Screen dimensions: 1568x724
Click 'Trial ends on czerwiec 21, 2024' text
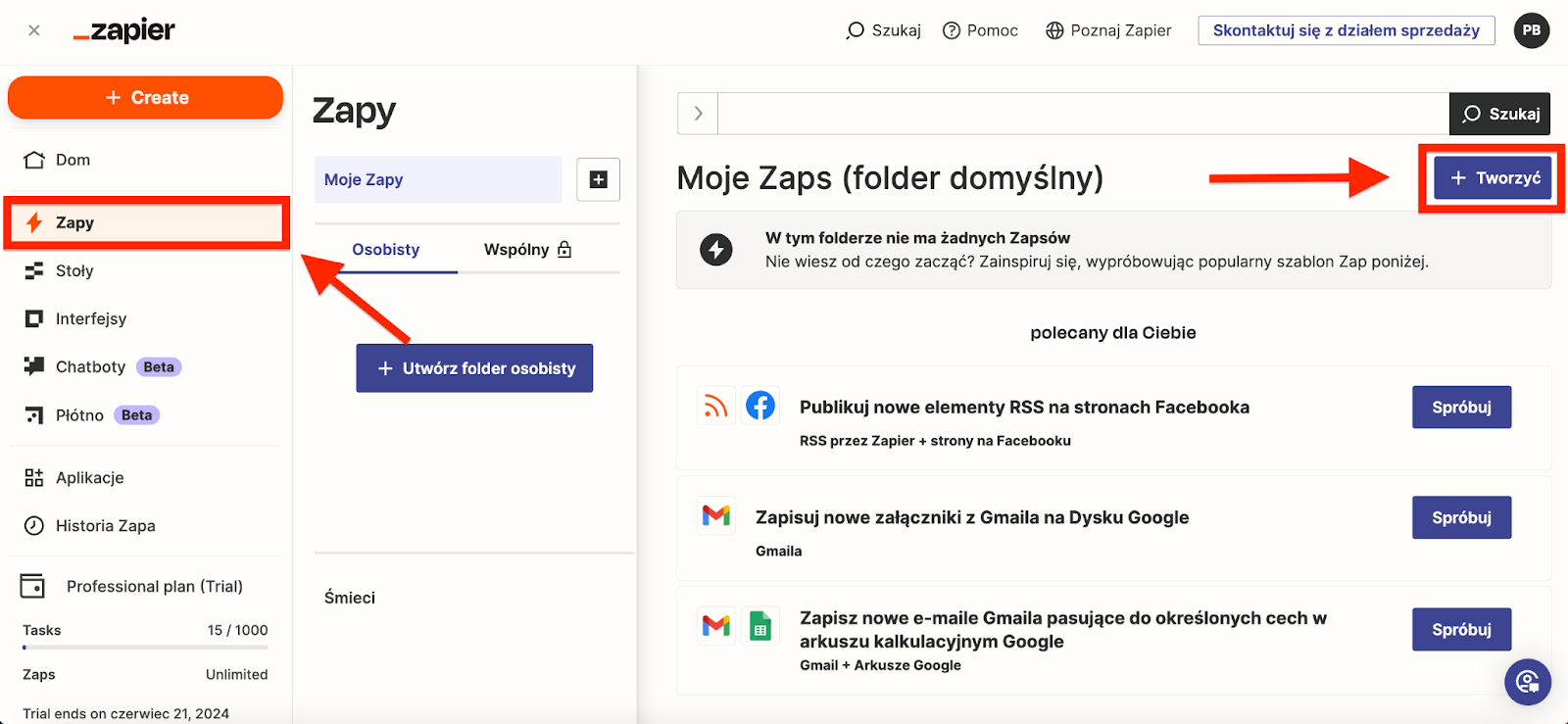tap(126, 713)
